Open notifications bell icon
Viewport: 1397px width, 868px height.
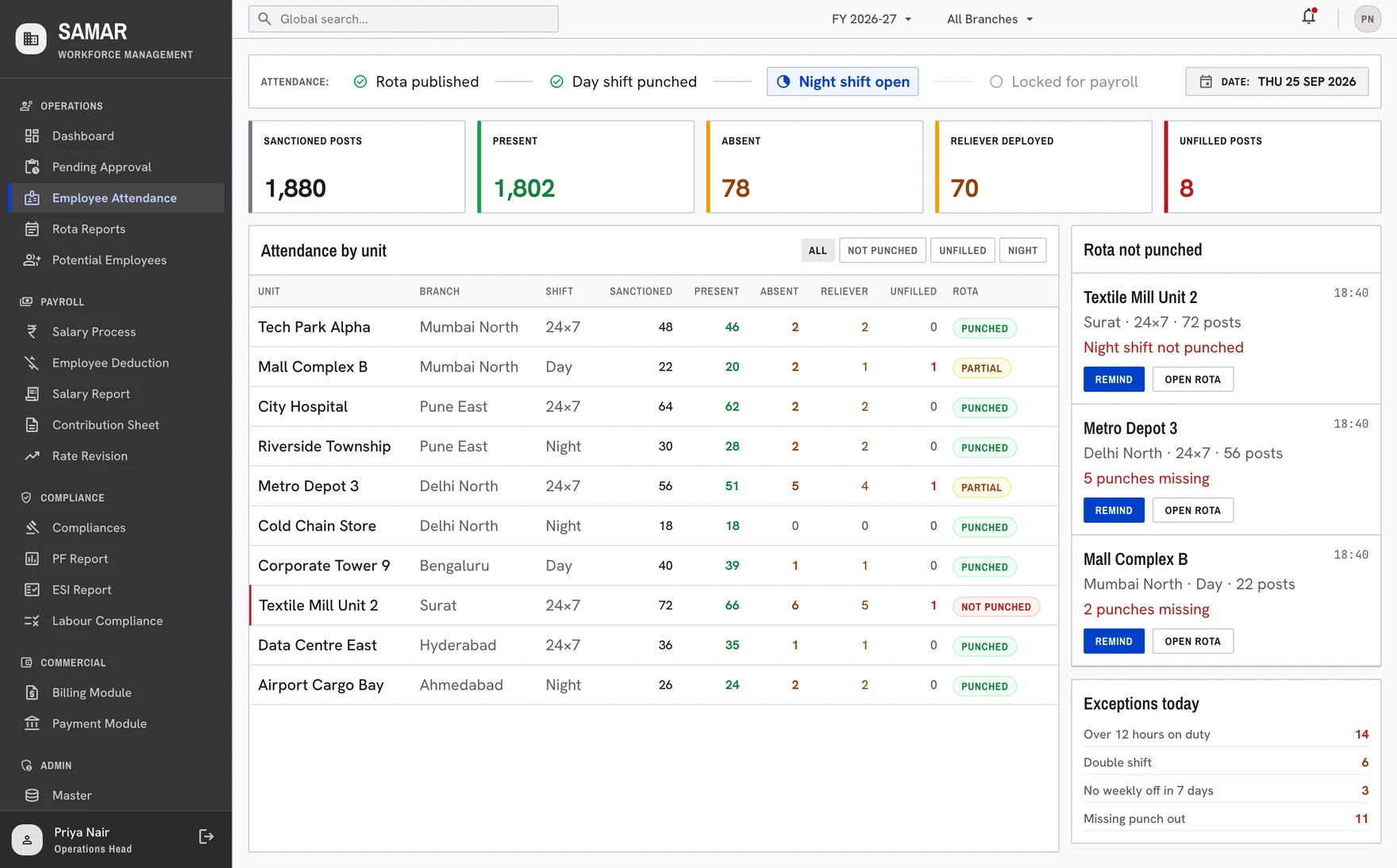[1309, 17]
